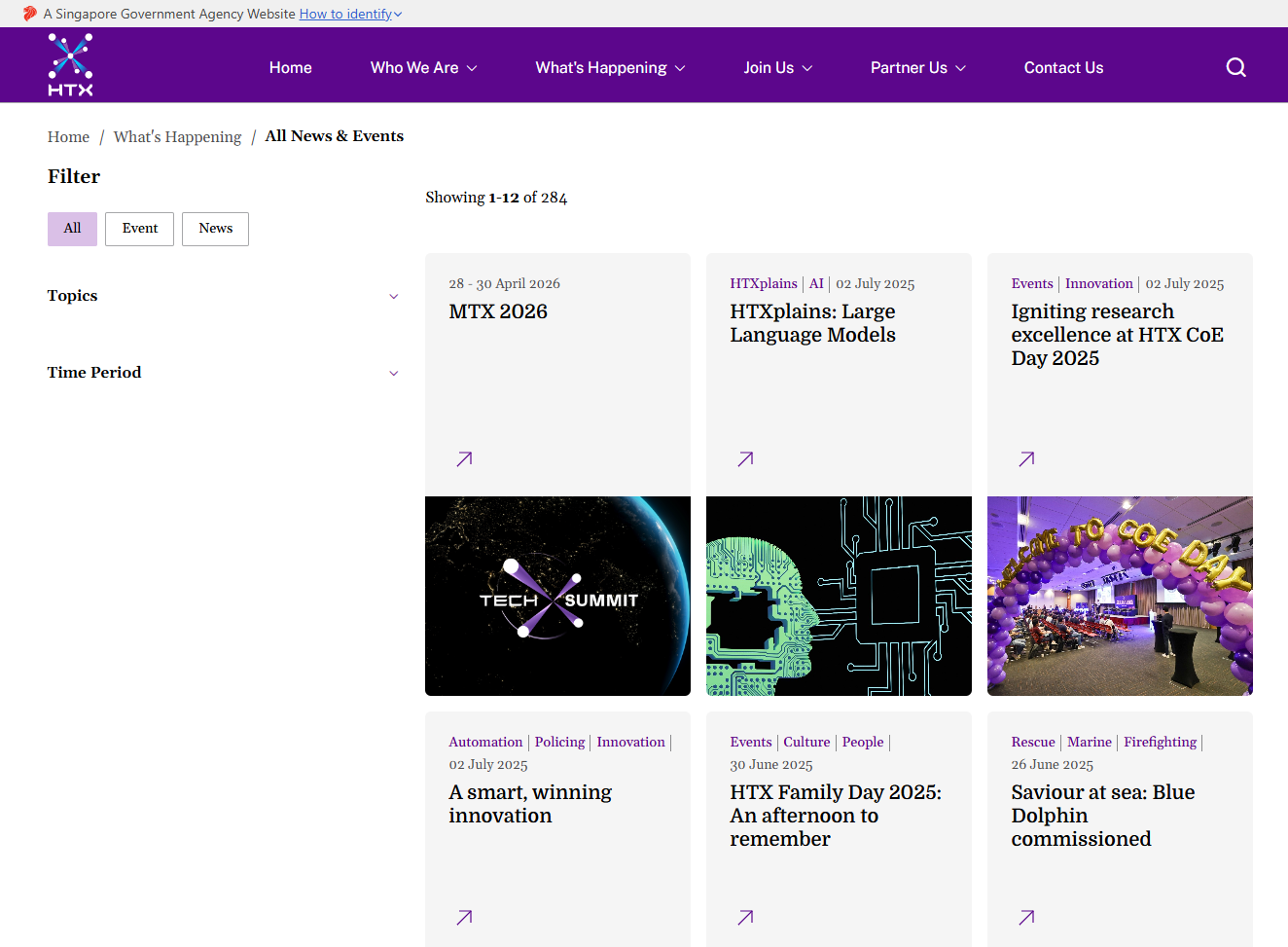
Task: Click arrow icon on Igniting research excellence card
Action: point(1026,458)
